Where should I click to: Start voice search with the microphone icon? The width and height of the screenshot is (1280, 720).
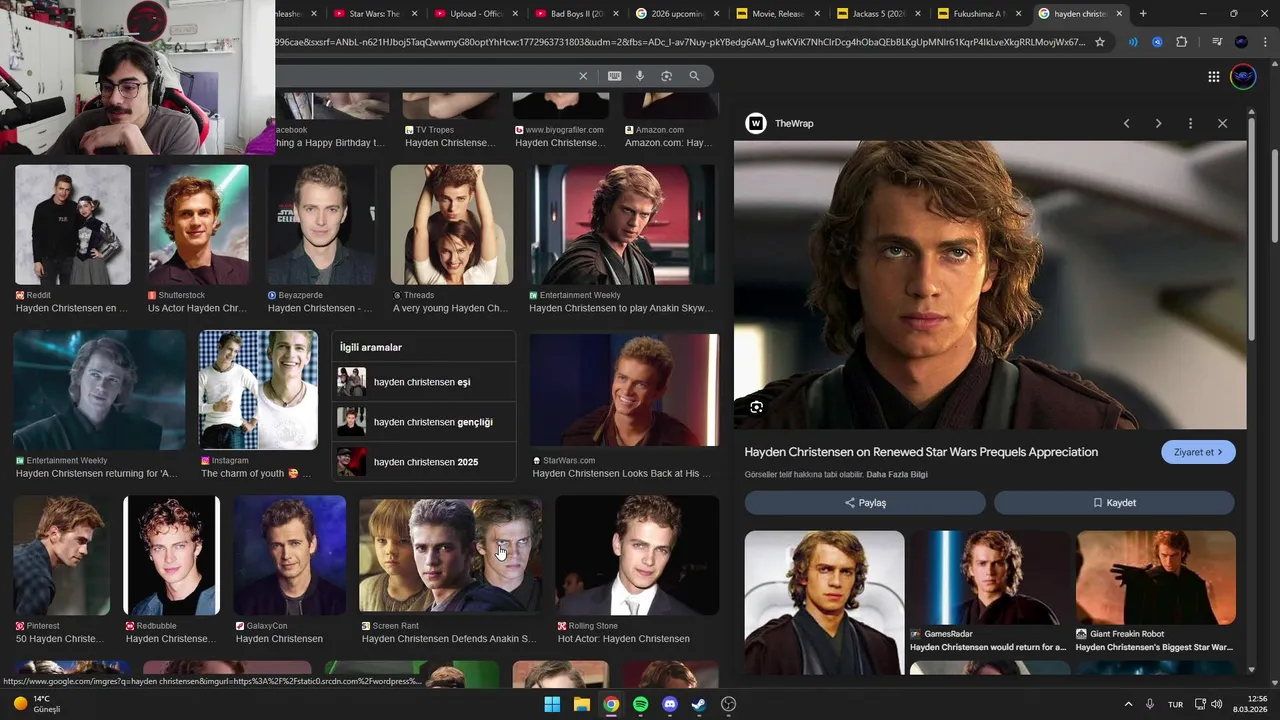click(640, 76)
